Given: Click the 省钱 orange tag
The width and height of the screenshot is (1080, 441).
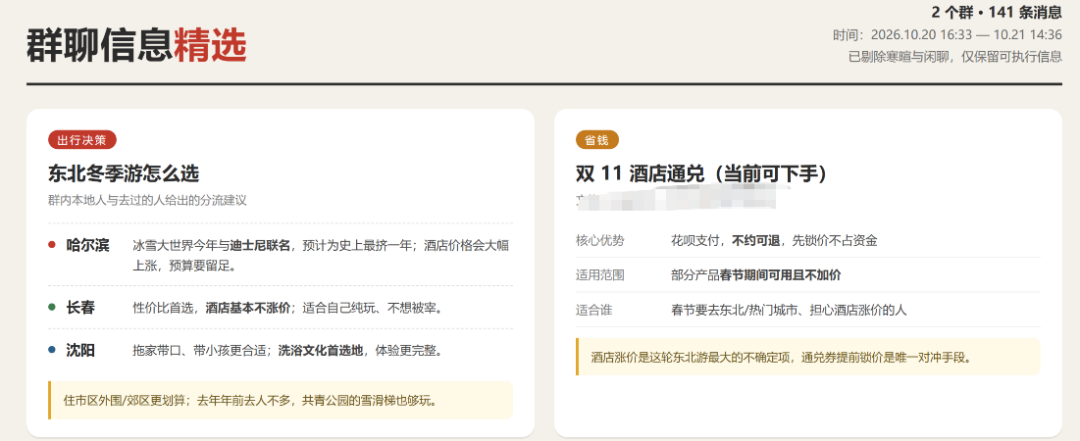Looking at the screenshot, I should pyautogui.click(x=597, y=141).
